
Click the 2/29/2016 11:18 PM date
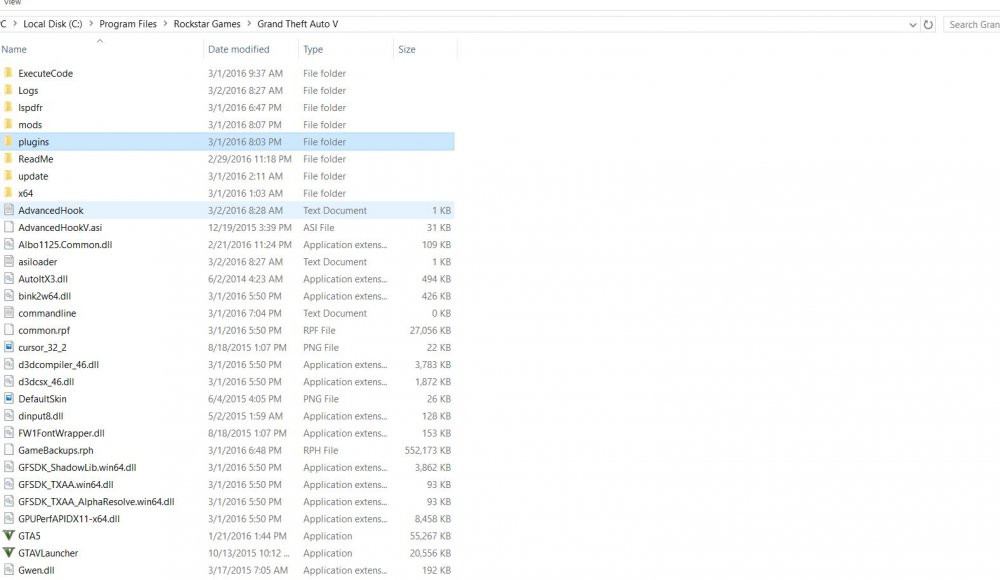[x=249, y=159]
